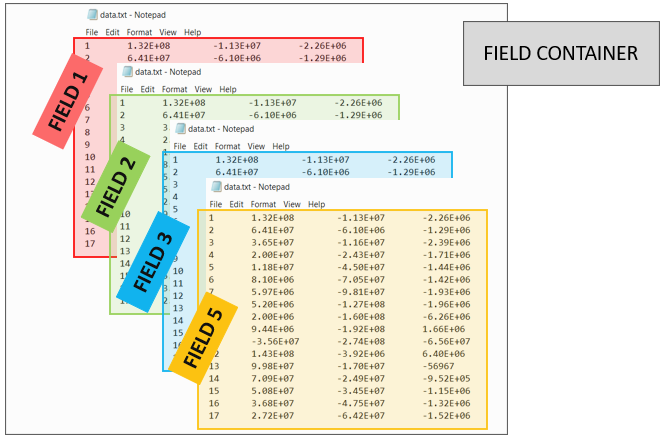
Task: Open Format menu in the green Field 2 window
Action: coord(174,89)
